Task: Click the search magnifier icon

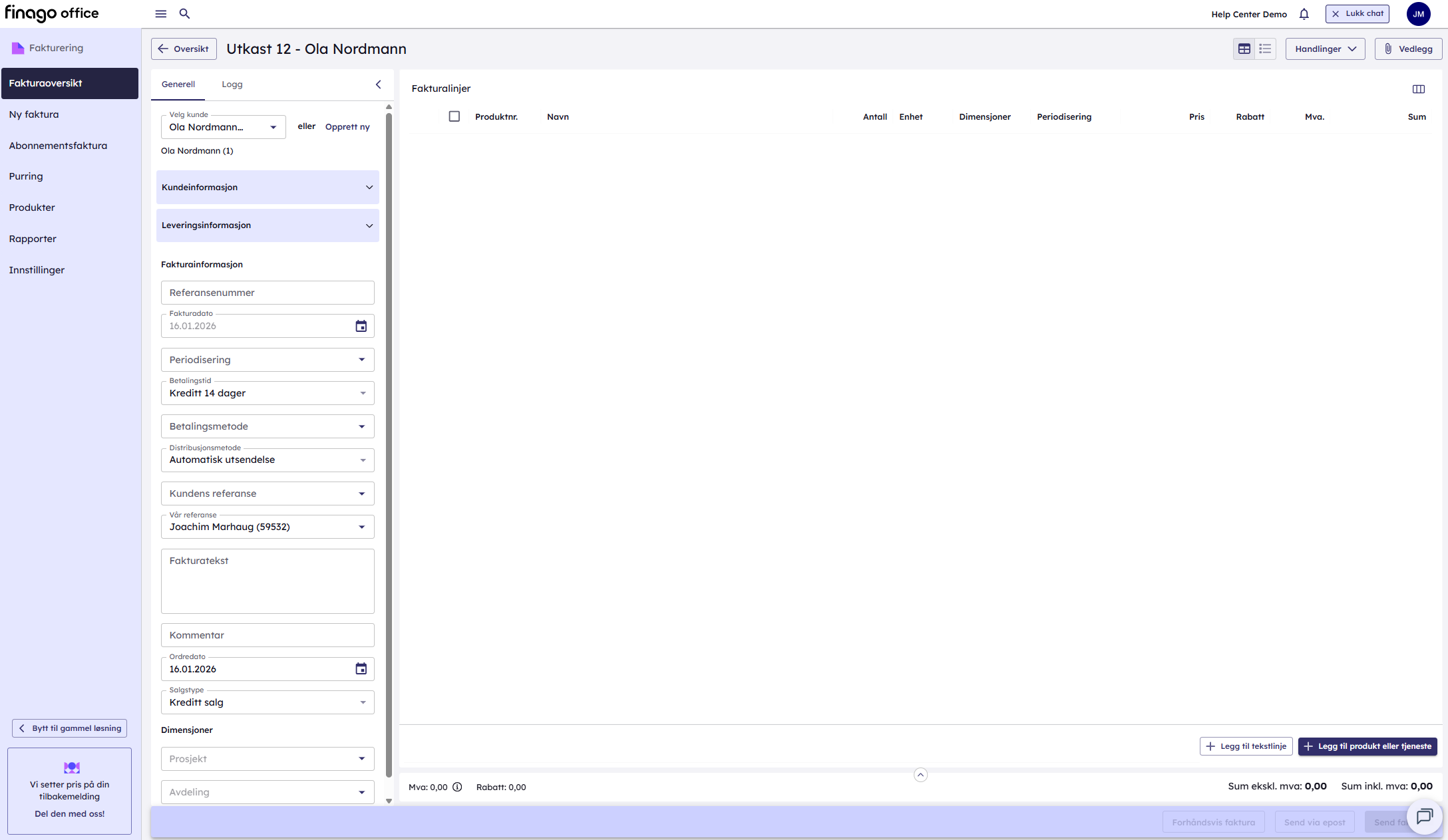Action: pos(185,14)
